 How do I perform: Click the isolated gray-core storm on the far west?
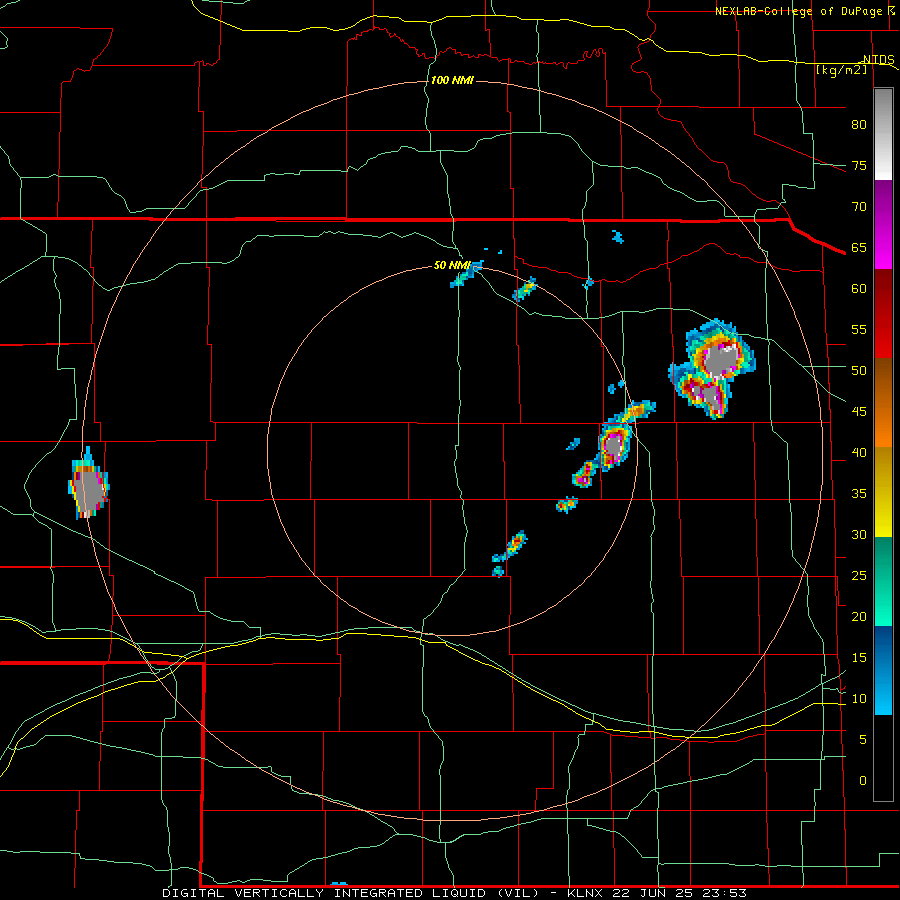[x=88, y=484]
